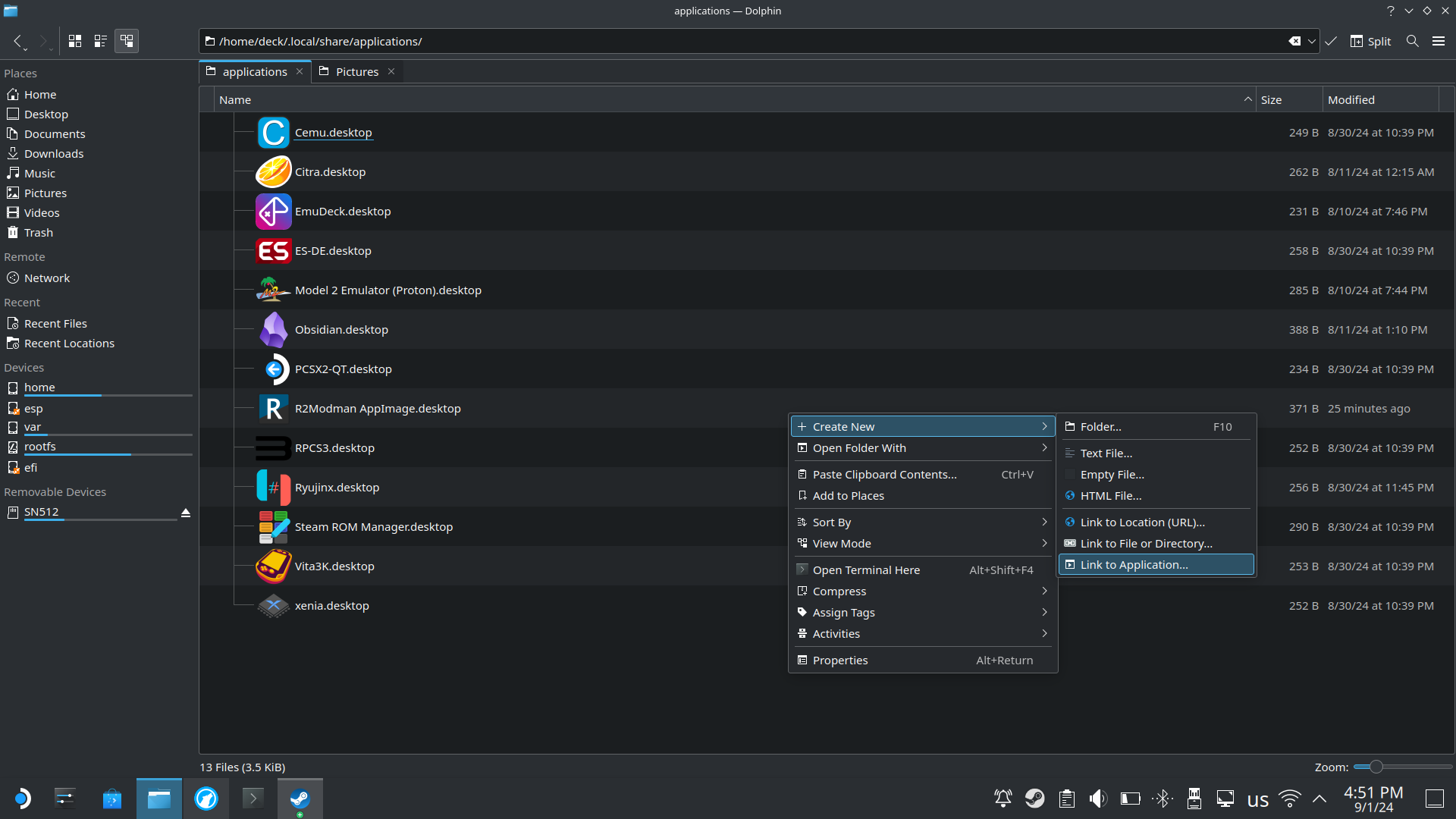This screenshot has height=819, width=1456.
Task: Open the search tool
Action: point(1412,41)
